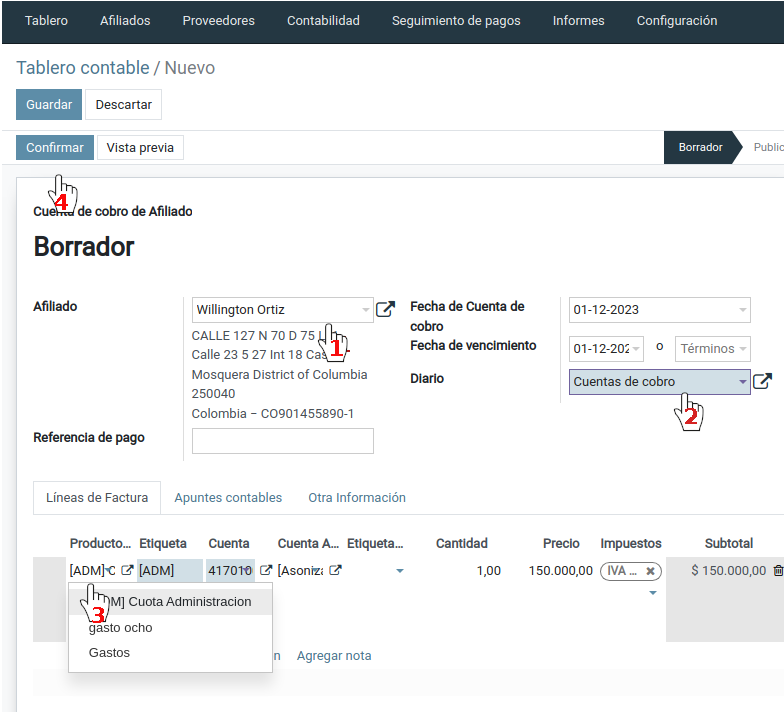The image size is (784, 712).
Task: Switch to Apuntes contables tab
Action: tap(228, 497)
